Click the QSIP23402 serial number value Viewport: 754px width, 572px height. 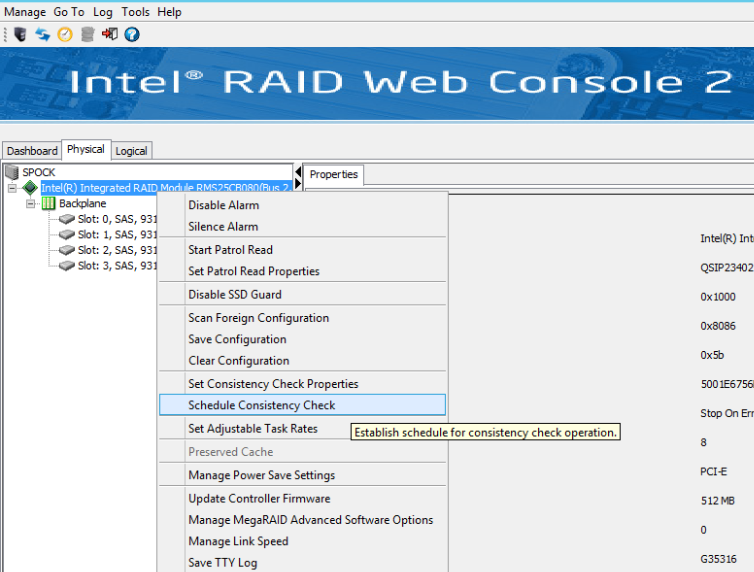727,268
